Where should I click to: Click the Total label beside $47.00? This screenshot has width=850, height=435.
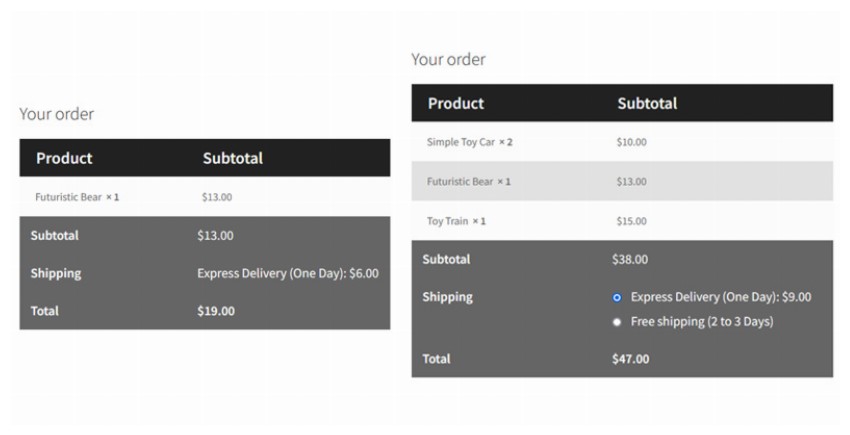pyautogui.click(x=436, y=358)
